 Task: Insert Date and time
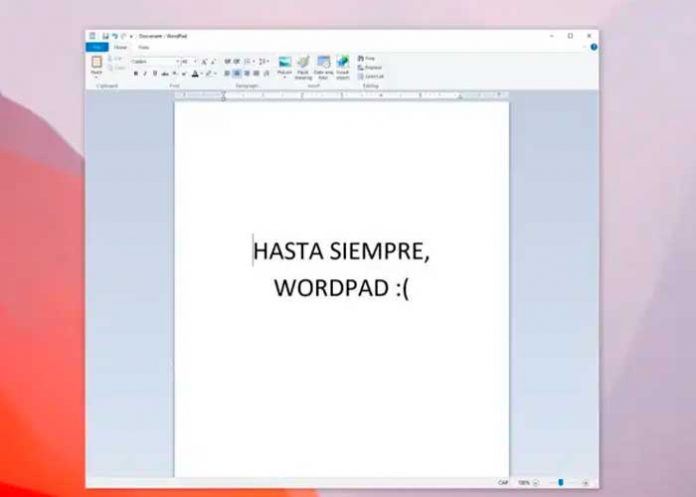323,65
